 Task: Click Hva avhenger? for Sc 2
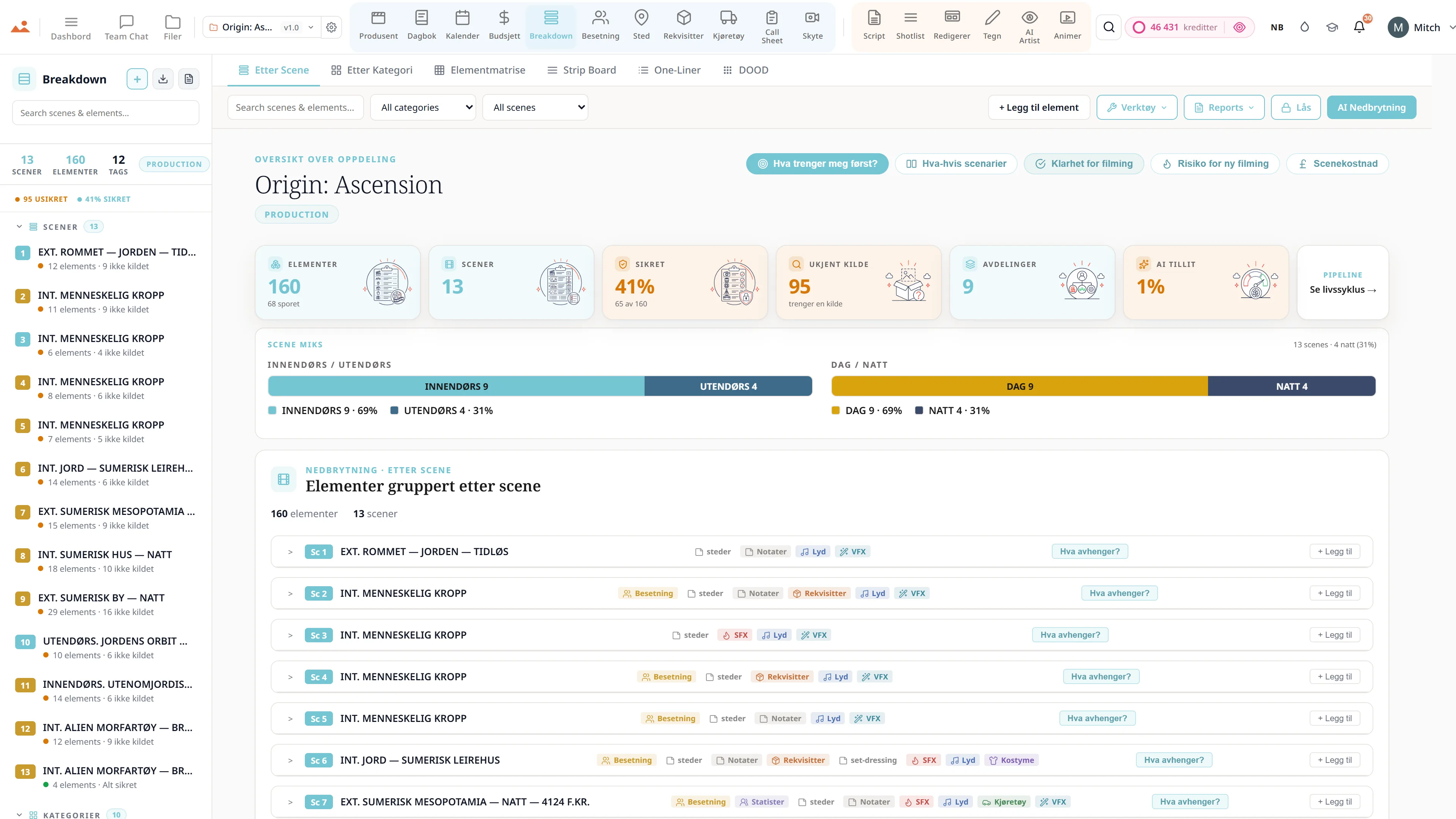tap(1119, 593)
